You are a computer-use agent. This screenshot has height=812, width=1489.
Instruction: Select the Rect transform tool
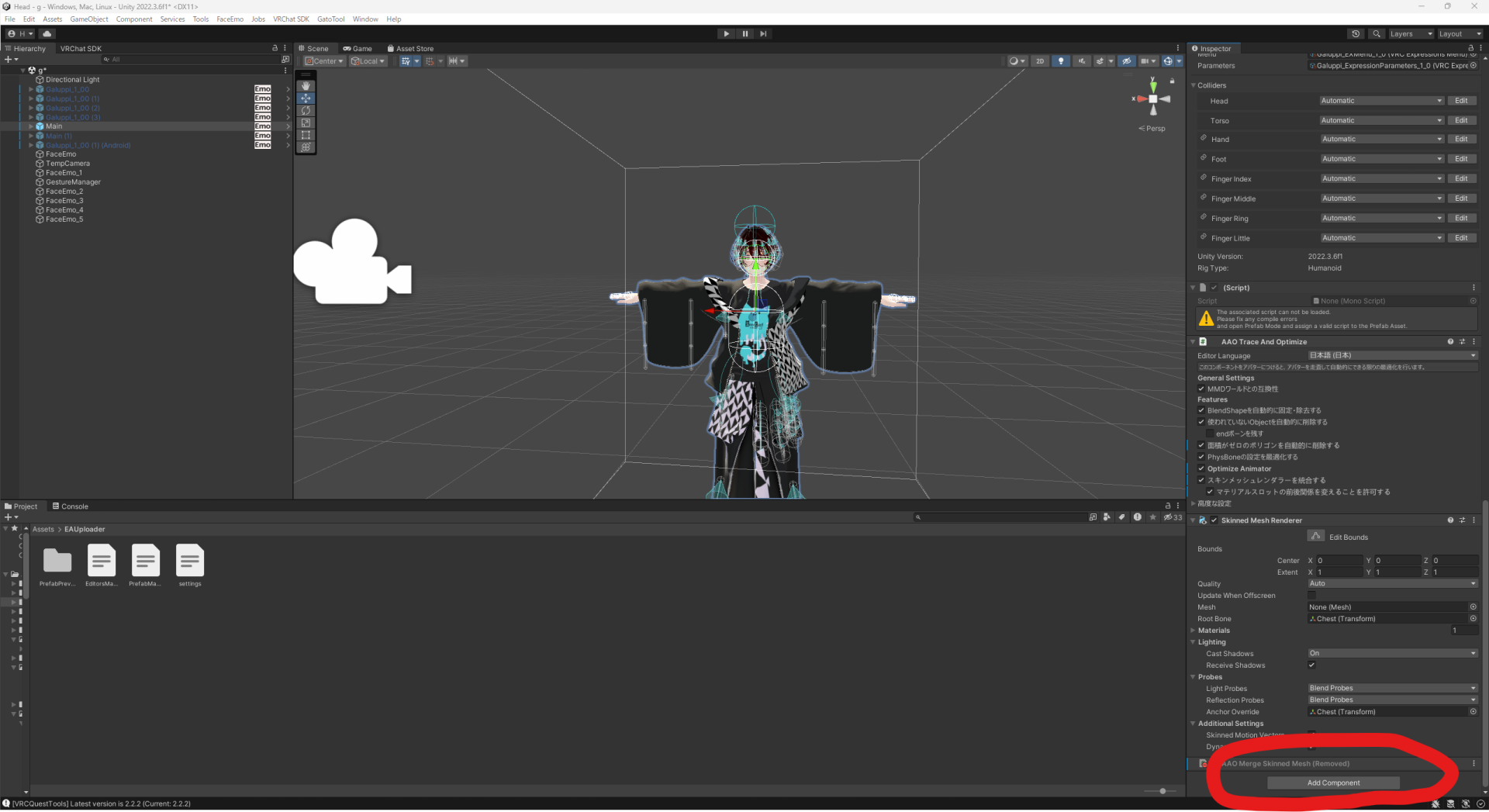click(306, 135)
